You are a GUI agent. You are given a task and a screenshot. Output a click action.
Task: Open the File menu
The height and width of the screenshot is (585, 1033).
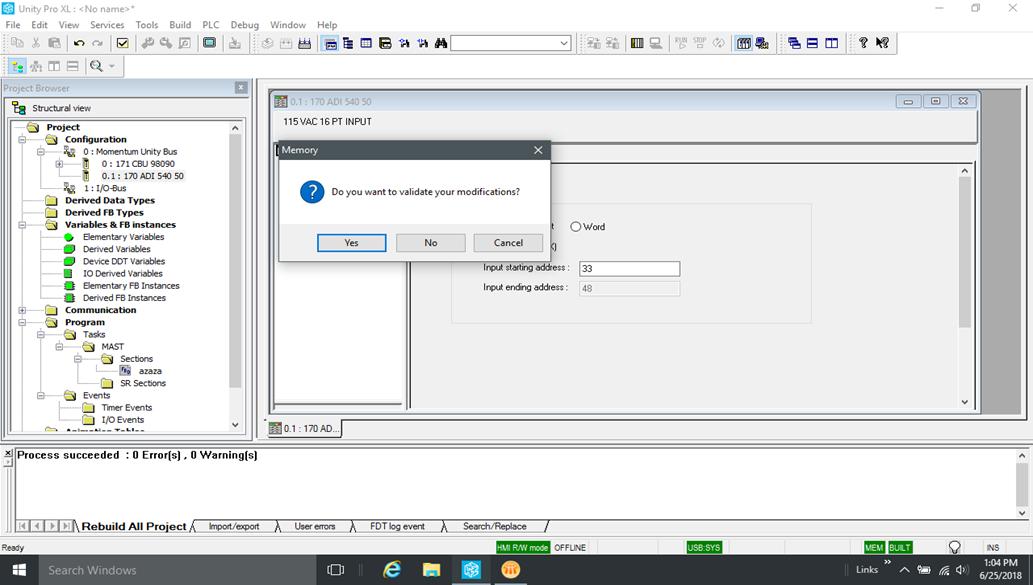coord(13,24)
